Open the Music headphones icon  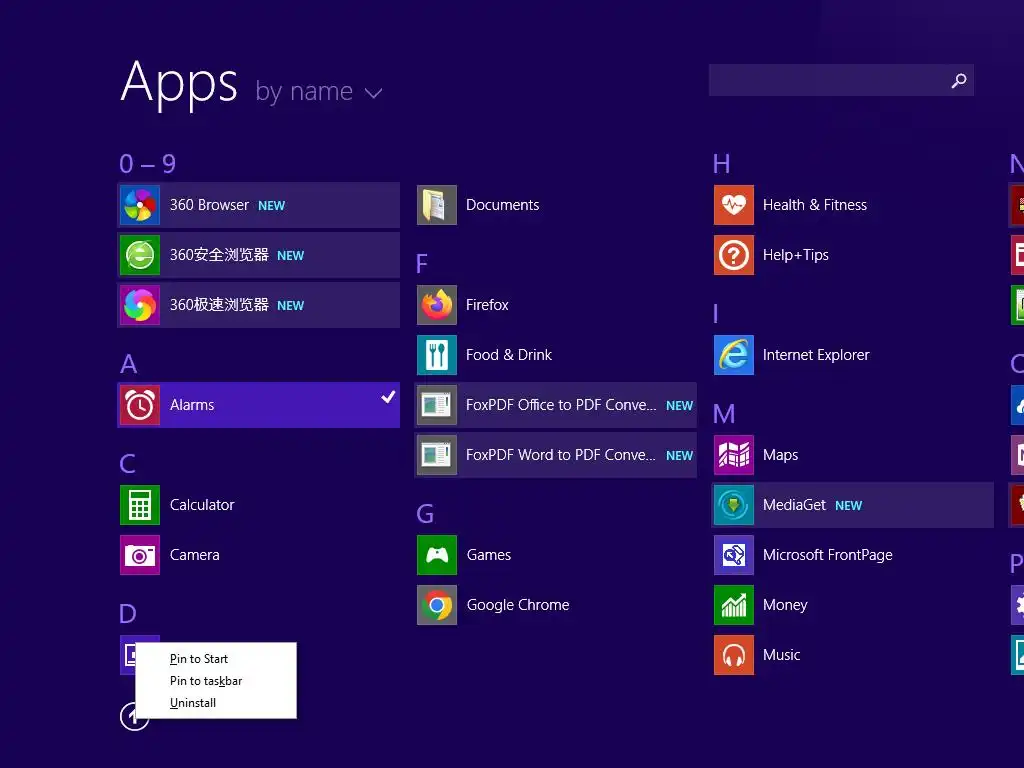pyautogui.click(x=734, y=655)
